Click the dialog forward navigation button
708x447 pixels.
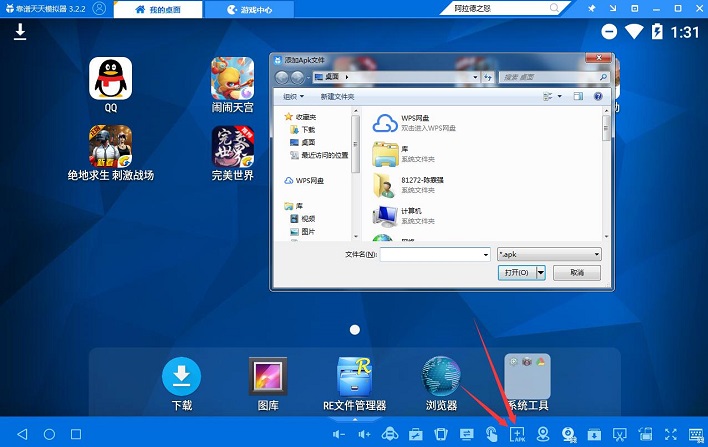coord(297,77)
